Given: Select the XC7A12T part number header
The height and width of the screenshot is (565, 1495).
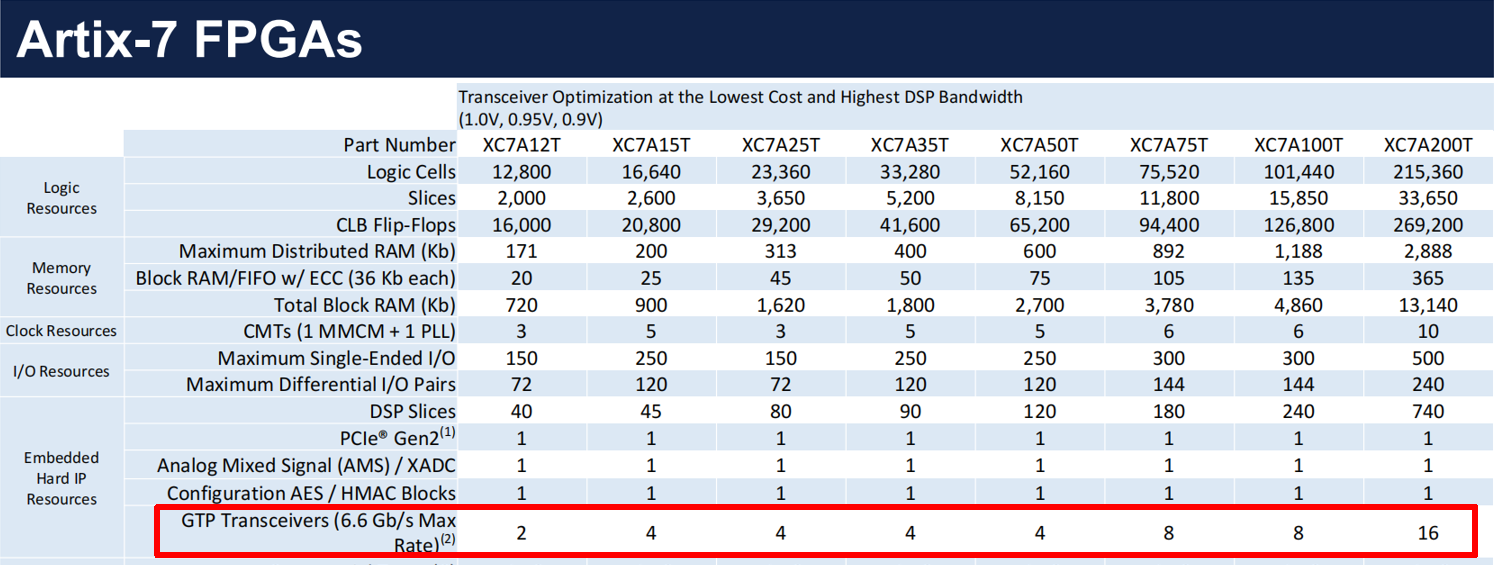Looking at the screenshot, I should [x=521, y=145].
